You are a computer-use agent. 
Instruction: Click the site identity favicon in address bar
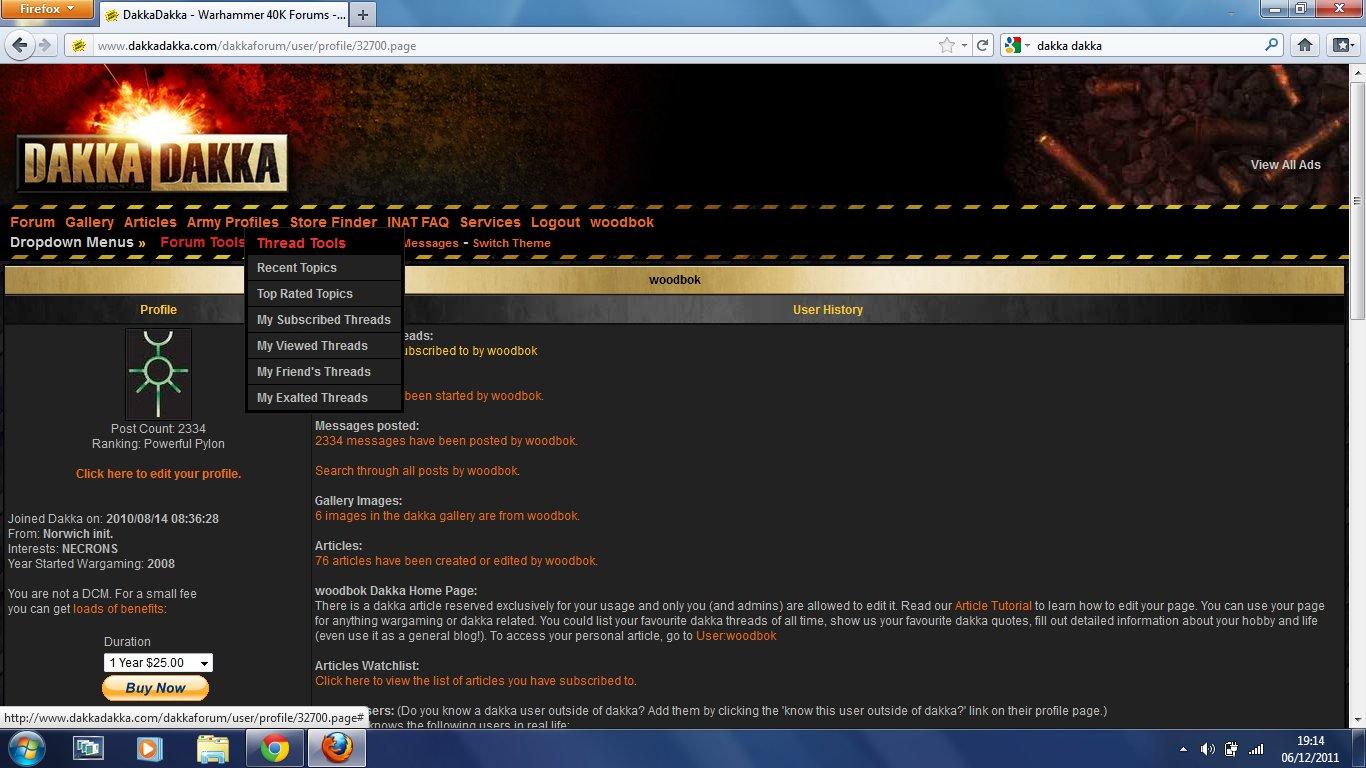point(79,45)
